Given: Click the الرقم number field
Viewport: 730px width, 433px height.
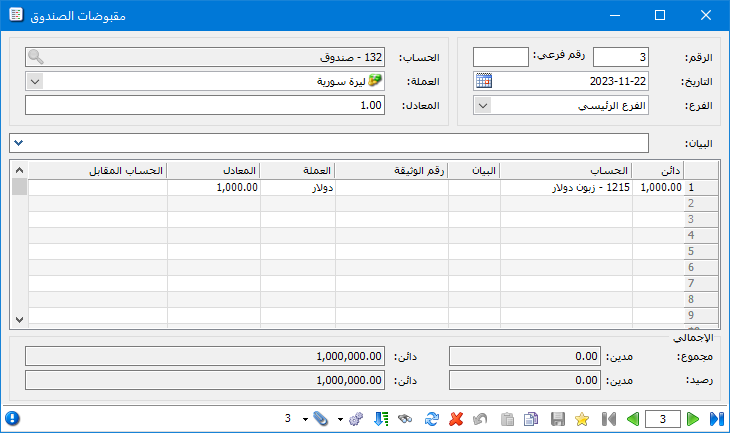Looking at the screenshot, I should coord(621,57).
